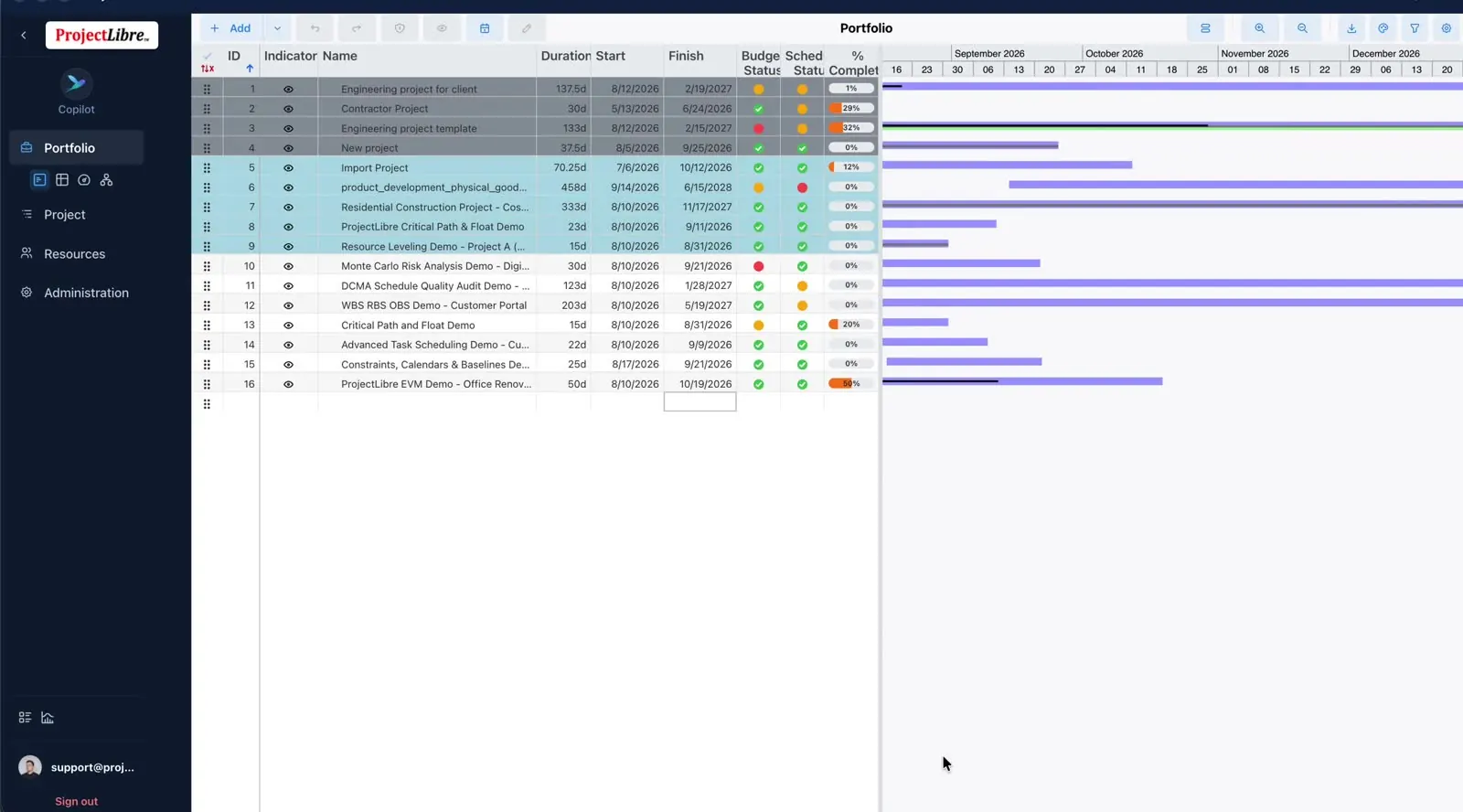Zoom out on the Gantt timeline
1463x812 pixels.
(1302, 28)
